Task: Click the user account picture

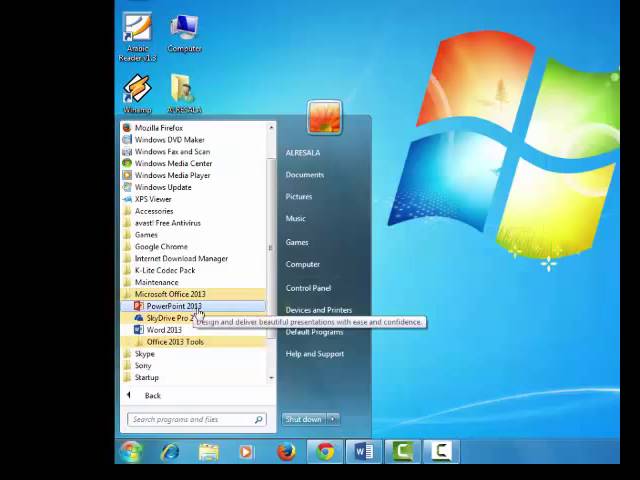Action: click(324, 117)
